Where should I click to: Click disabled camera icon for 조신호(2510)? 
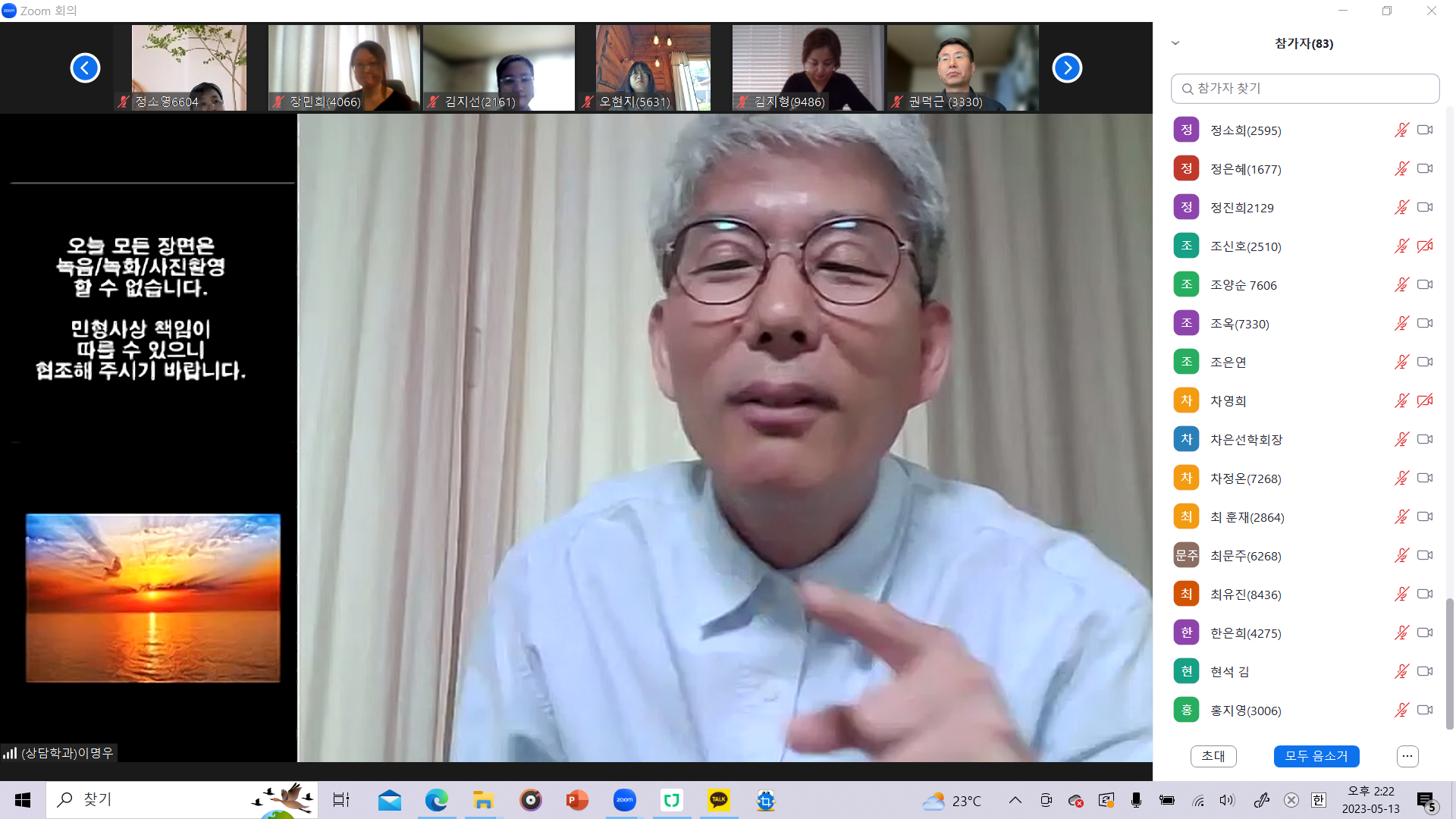(x=1425, y=246)
